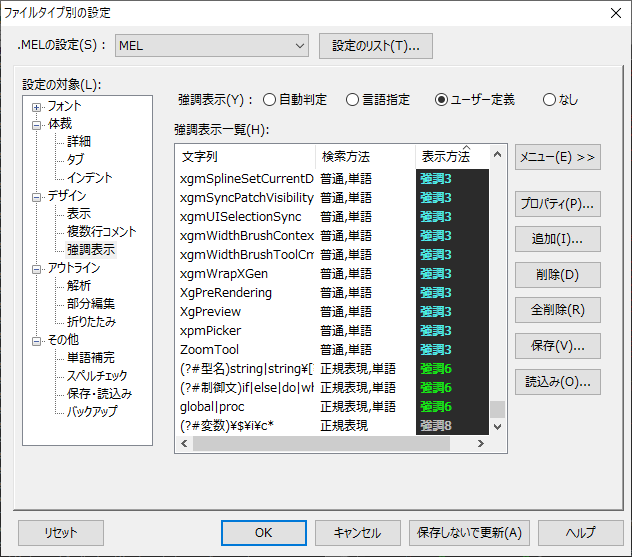Select the xgmUISelectionSync row
The height and width of the screenshot is (557, 632).
tap(333, 216)
